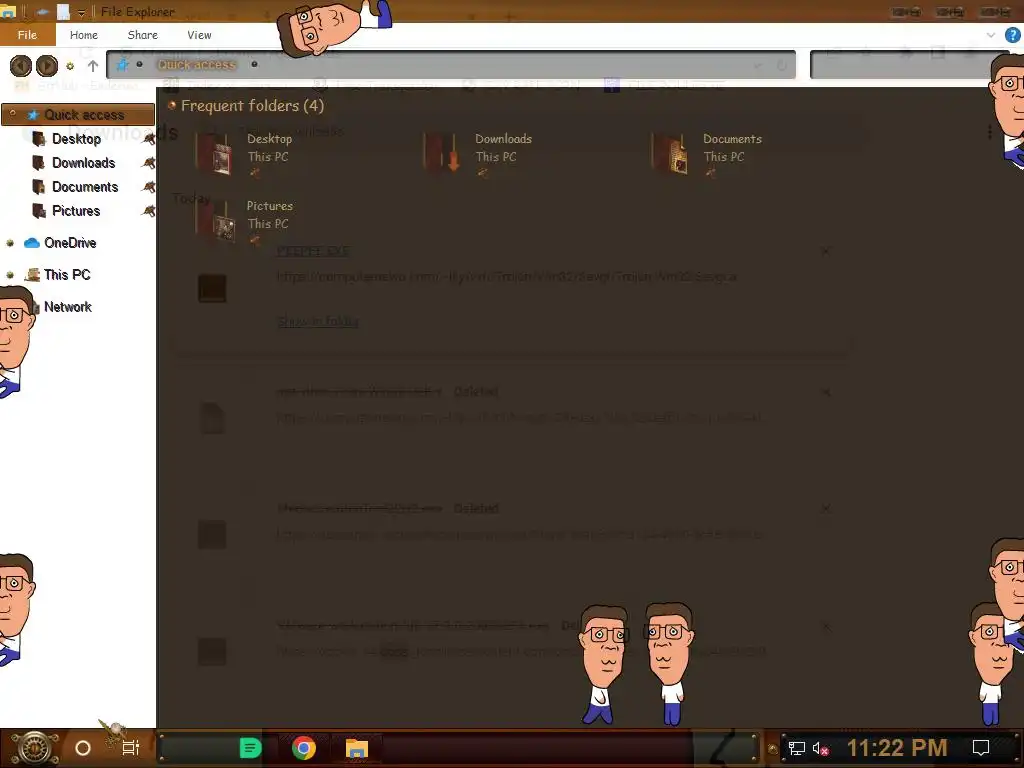Collapse the Quick access tree node
Image resolution: width=1024 pixels, height=768 pixels.
pos(12,114)
